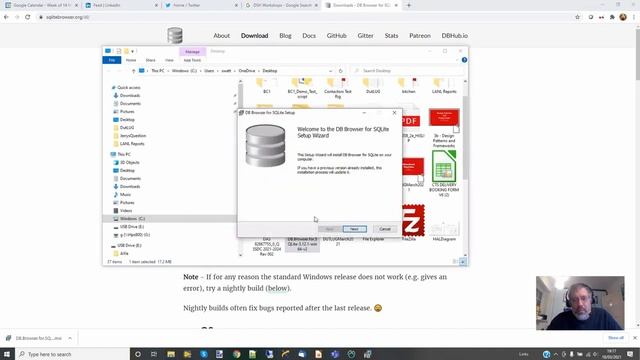The height and width of the screenshot is (360, 640).
Task: Select the BC1_Demo_Test_script folder icon
Action: (x=302, y=88)
